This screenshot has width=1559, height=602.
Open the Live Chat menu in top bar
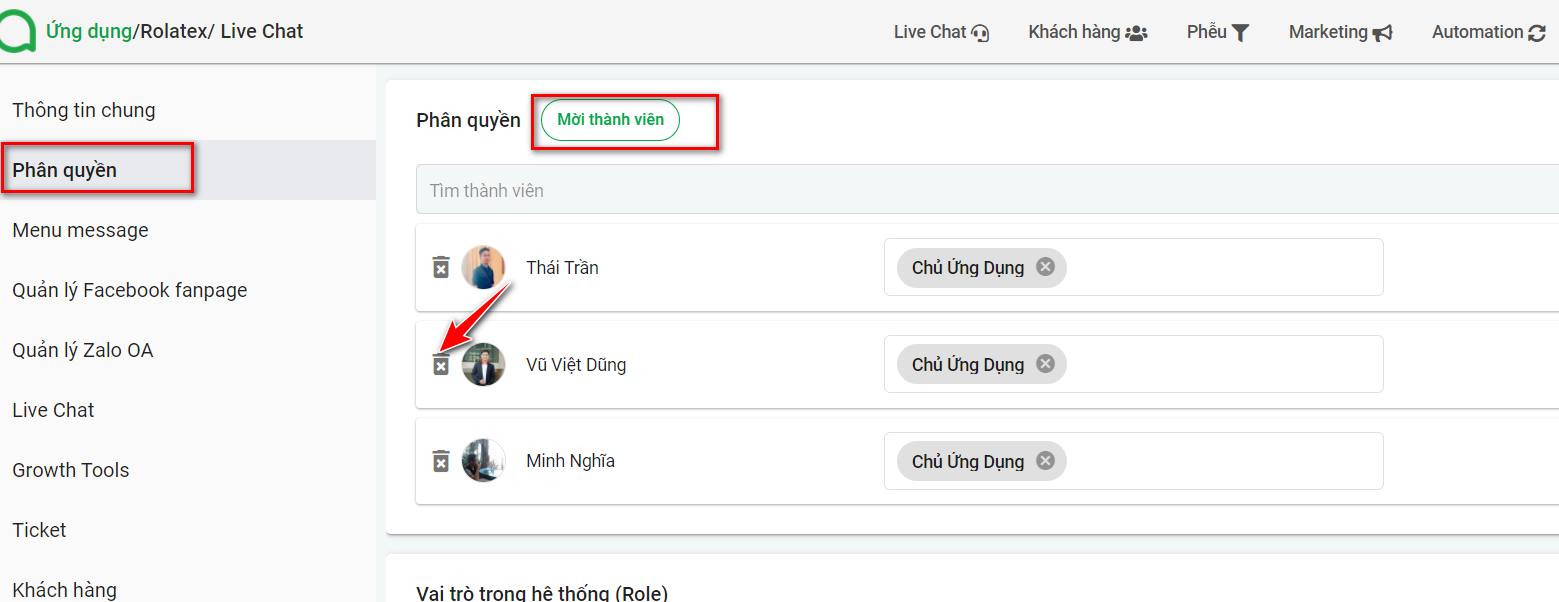pos(941,32)
